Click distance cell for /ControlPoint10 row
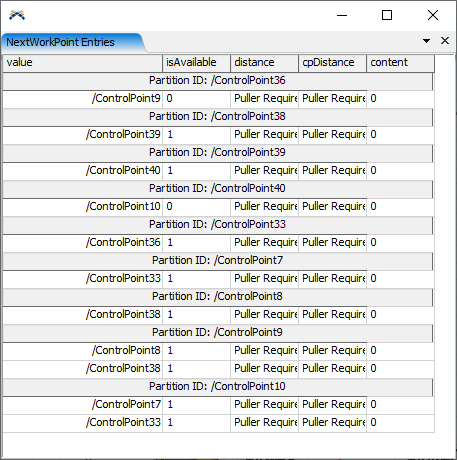 265,207
